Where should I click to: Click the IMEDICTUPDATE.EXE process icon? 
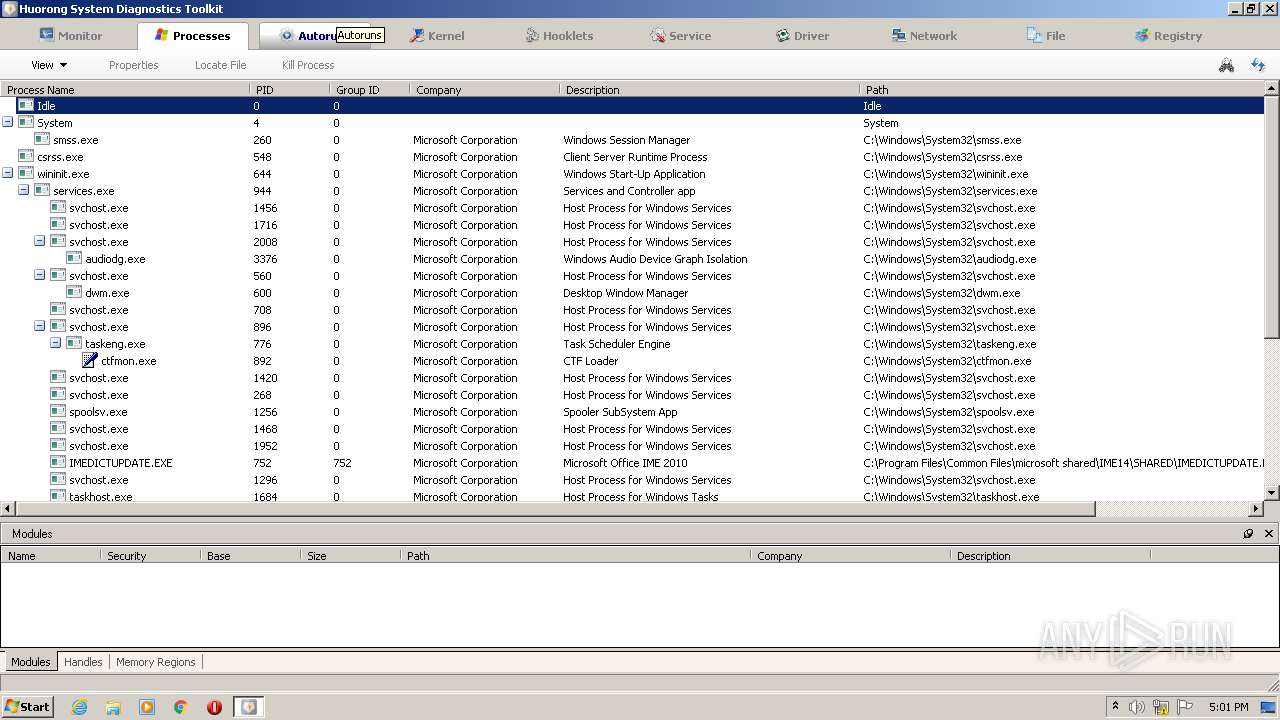[x=58, y=462]
